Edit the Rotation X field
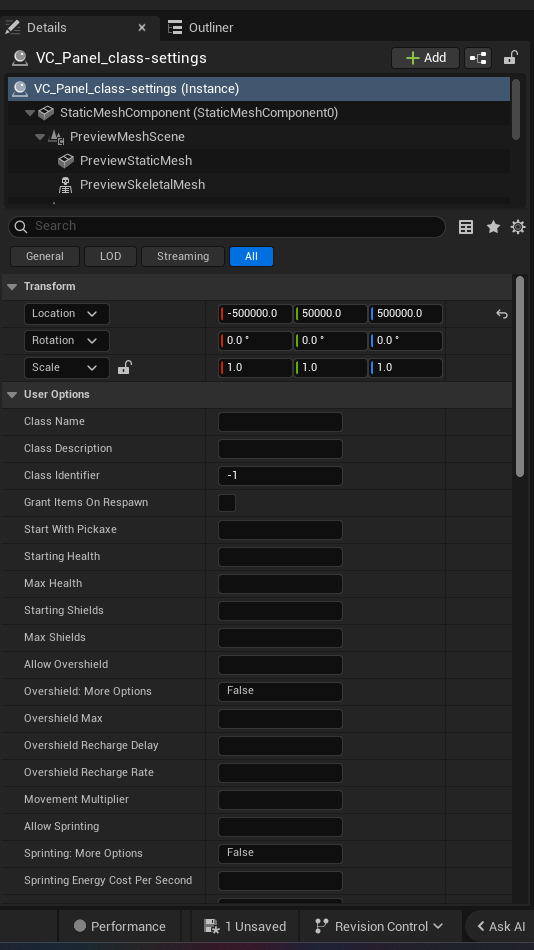 point(255,340)
